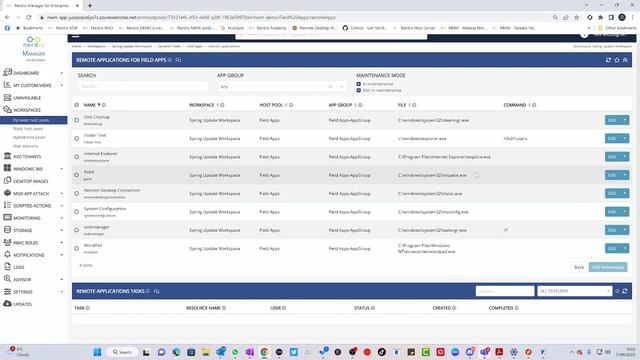Open the All Statuses dropdown
The width and height of the screenshot is (640, 360).
click(x=574, y=291)
